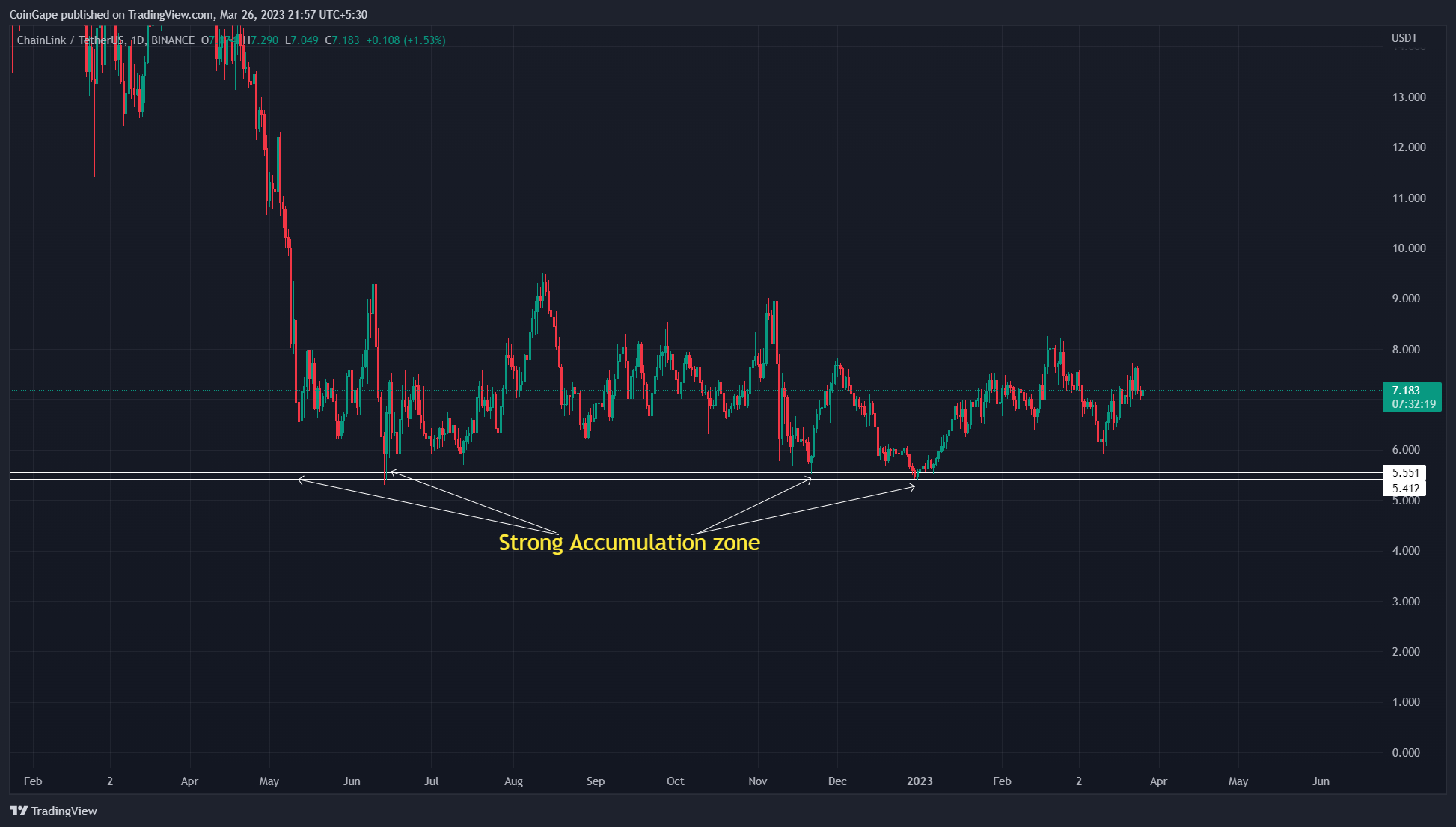The width and height of the screenshot is (1456, 827).
Task: Click the Aug label on the time axis
Action: [513, 781]
